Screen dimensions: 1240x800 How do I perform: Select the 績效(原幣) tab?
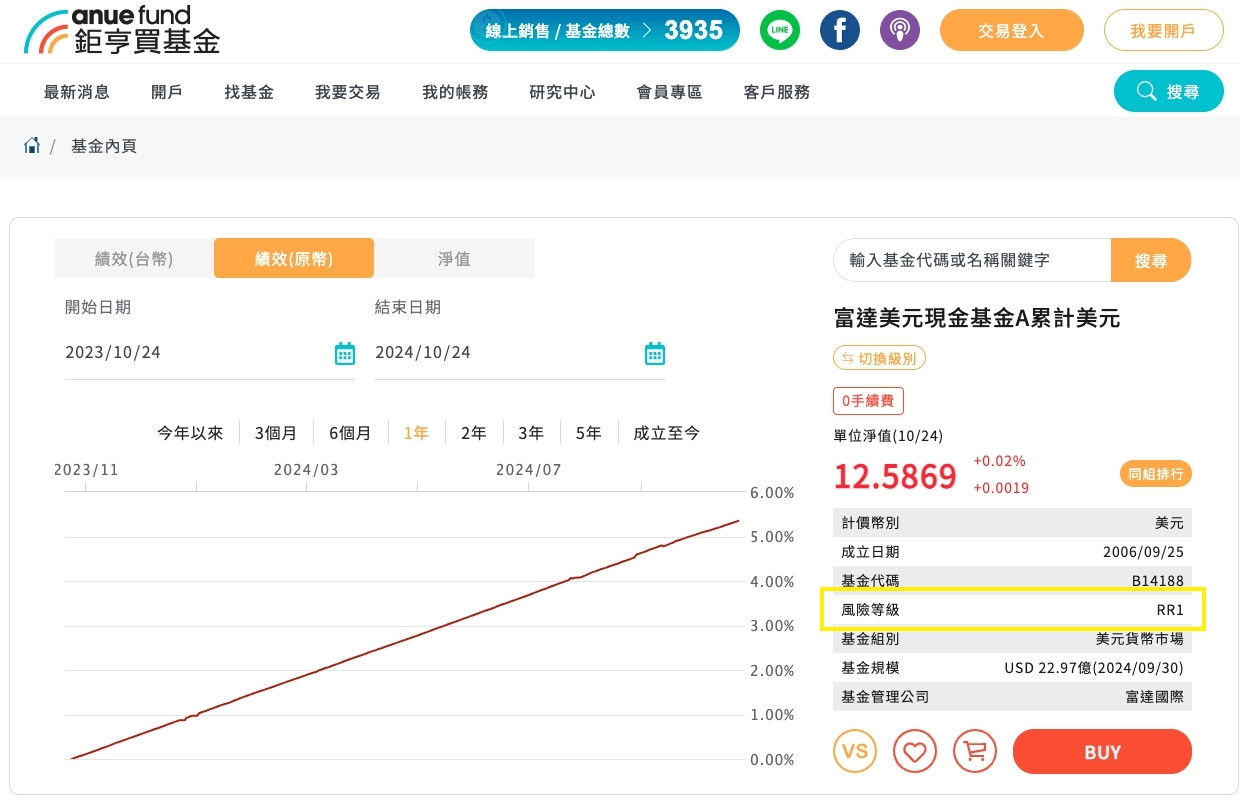pyautogui.click(x=294, y=258)
